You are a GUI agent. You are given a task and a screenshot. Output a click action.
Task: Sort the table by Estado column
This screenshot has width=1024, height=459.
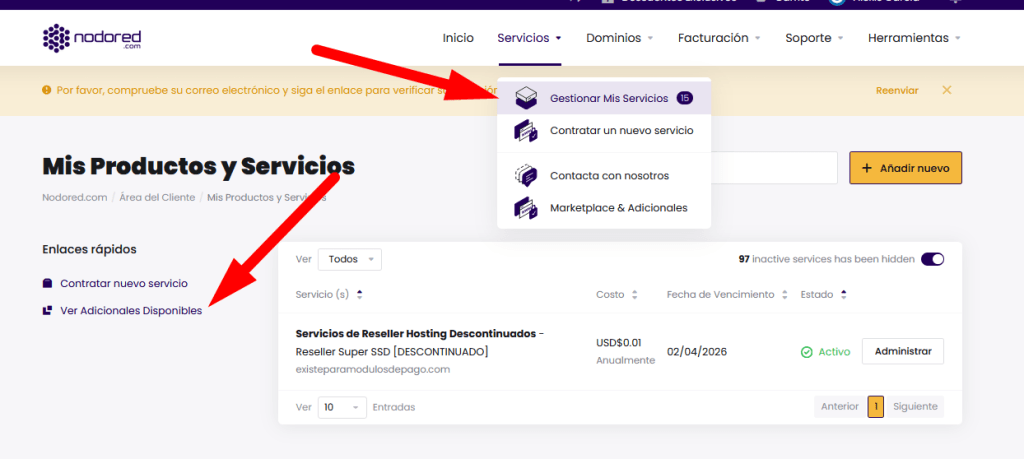824,294
